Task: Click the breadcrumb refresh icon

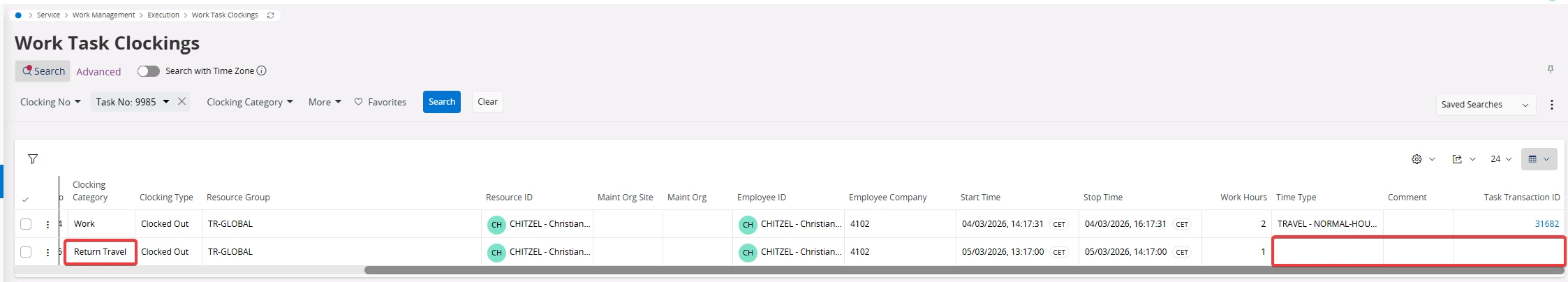Action: coord(270,15)
